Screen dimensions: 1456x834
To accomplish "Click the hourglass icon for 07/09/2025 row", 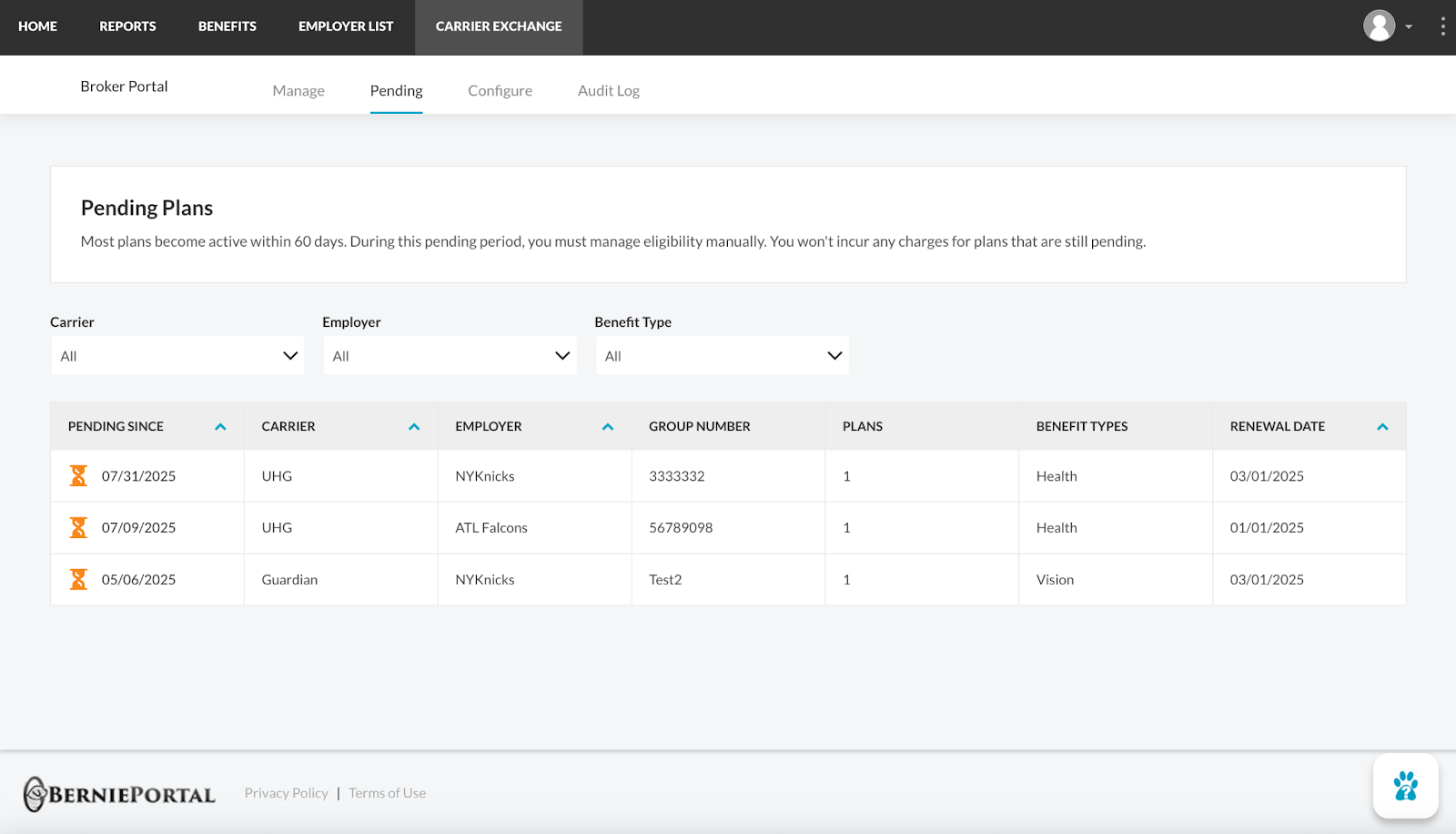I will pos(79,527).
